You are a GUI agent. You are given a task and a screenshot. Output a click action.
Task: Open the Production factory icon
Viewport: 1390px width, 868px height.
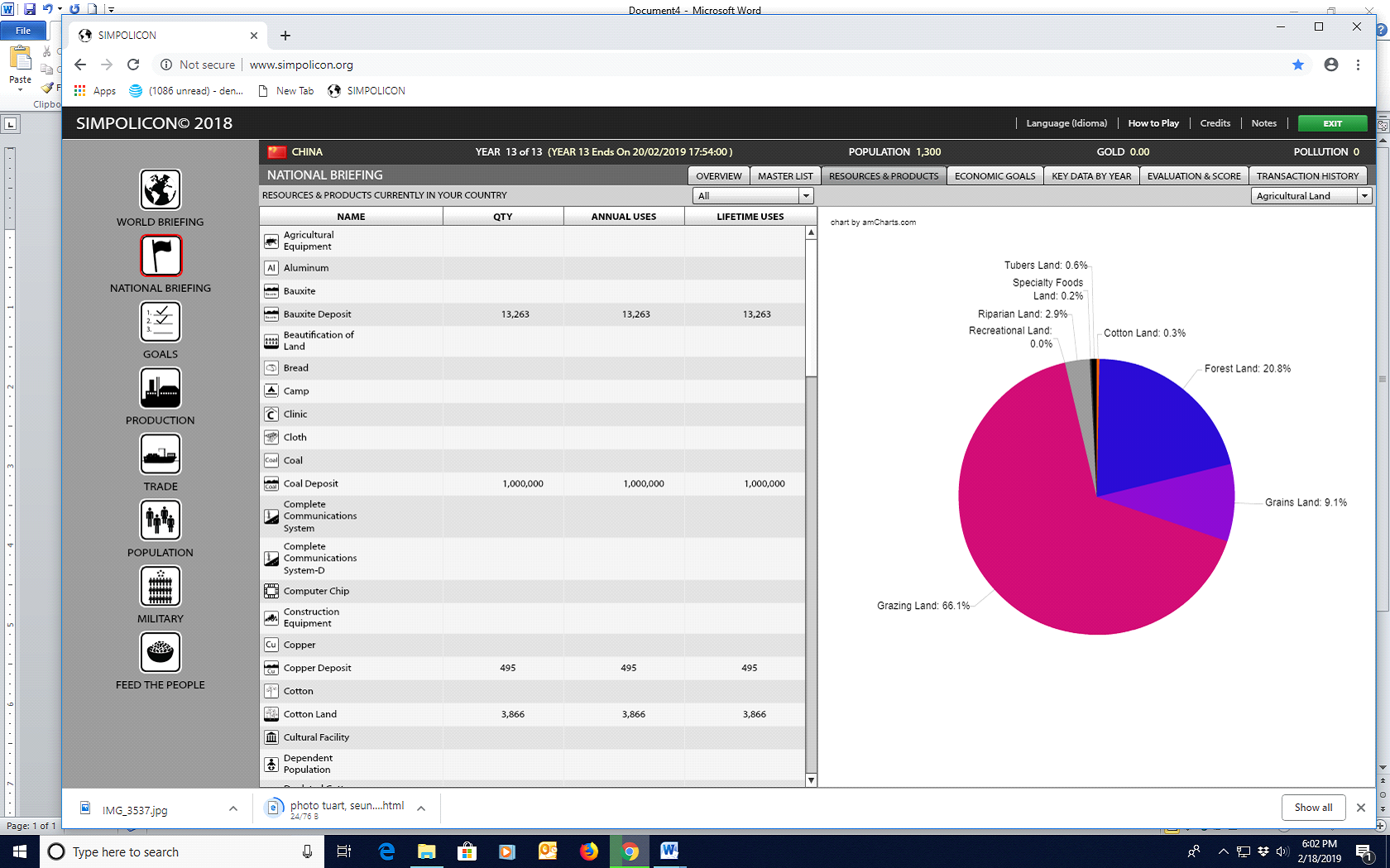(161, 388)
